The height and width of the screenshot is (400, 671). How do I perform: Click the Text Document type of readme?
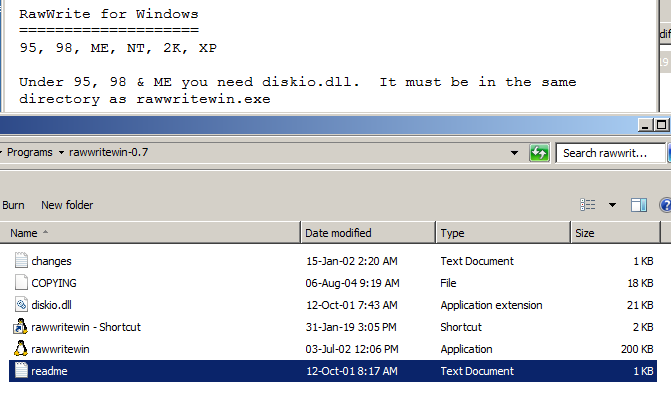[x=477, y=371]
